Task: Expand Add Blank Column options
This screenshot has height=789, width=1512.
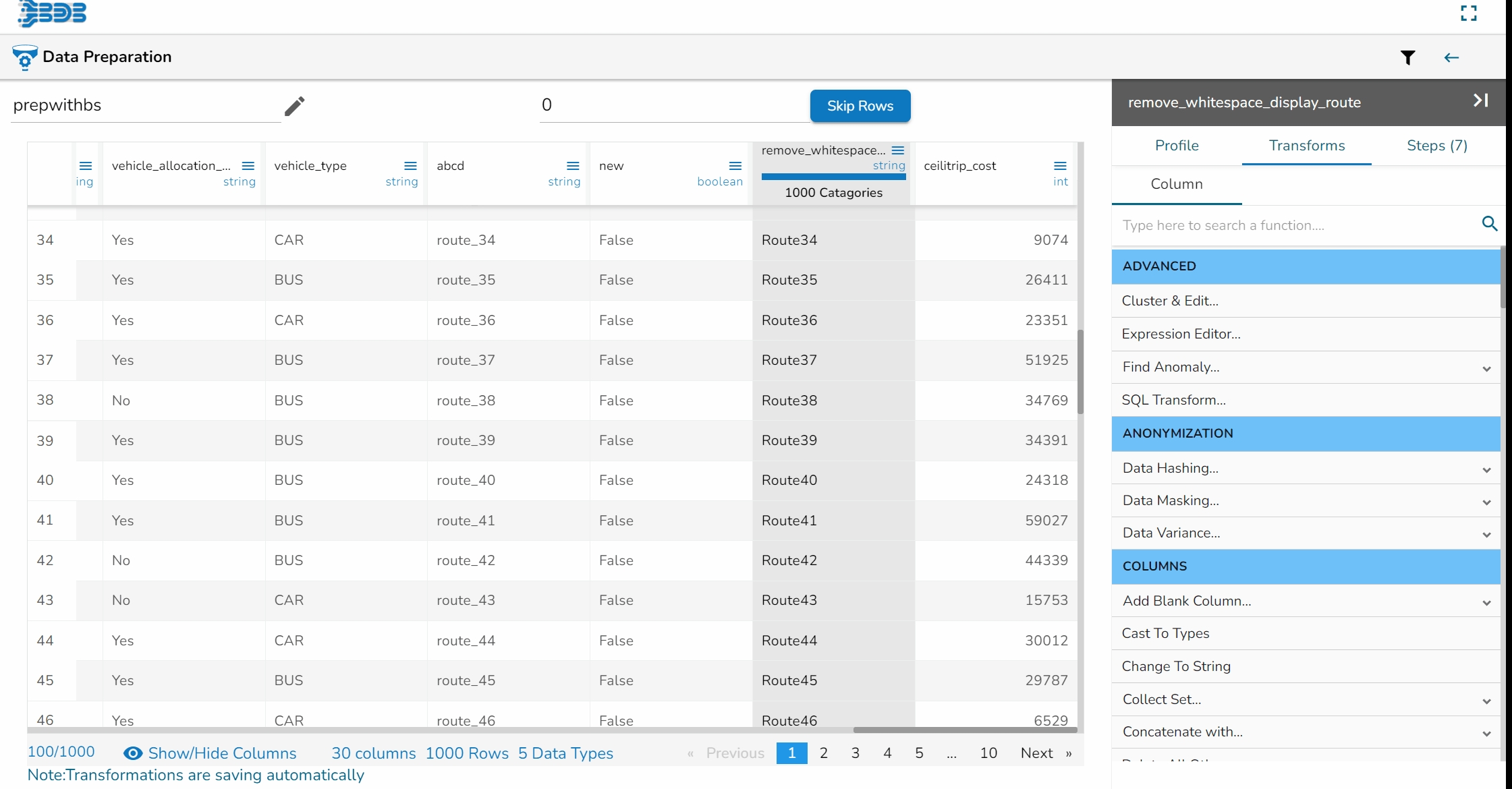Action: [1486, 602]
